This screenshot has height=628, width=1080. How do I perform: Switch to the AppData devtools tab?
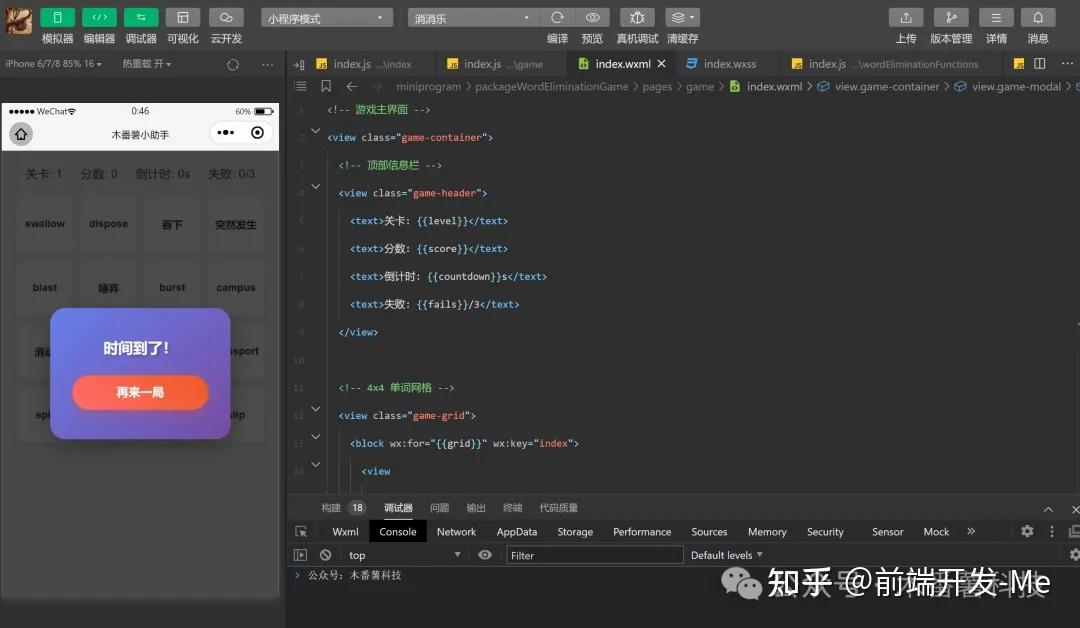pyautogui.click(x=517, y=532)
